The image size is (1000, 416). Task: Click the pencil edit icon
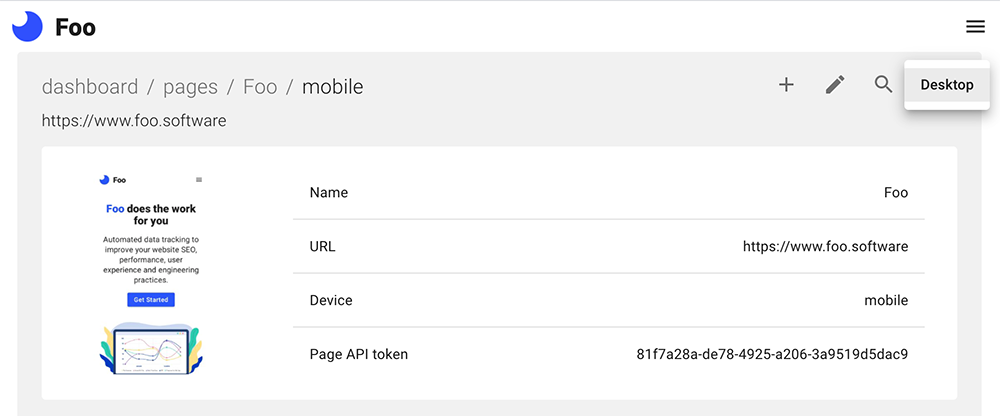pyautogui.click(x=835, y=85)
